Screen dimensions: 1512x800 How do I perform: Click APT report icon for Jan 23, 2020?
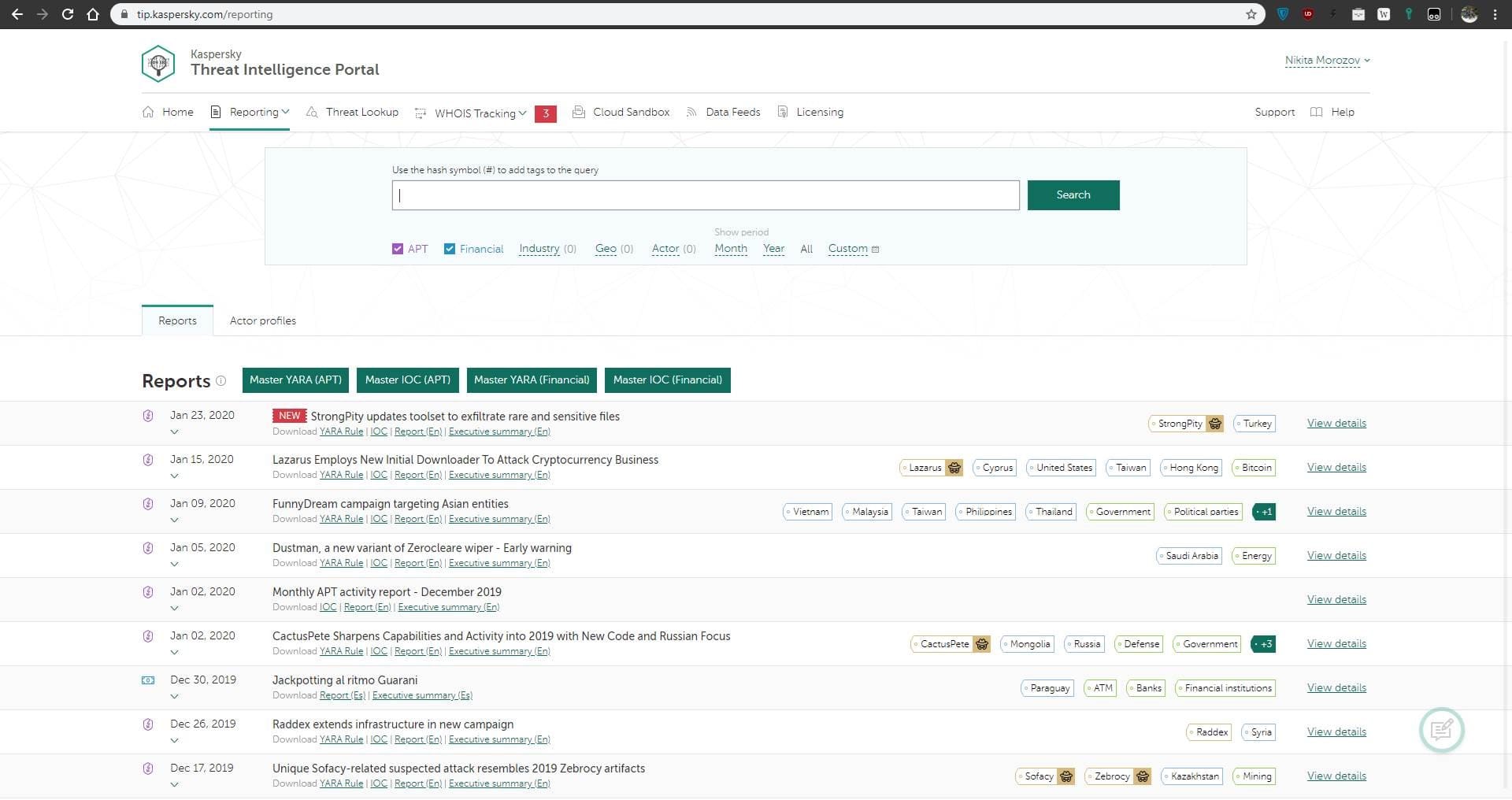(x=148, y=416)
